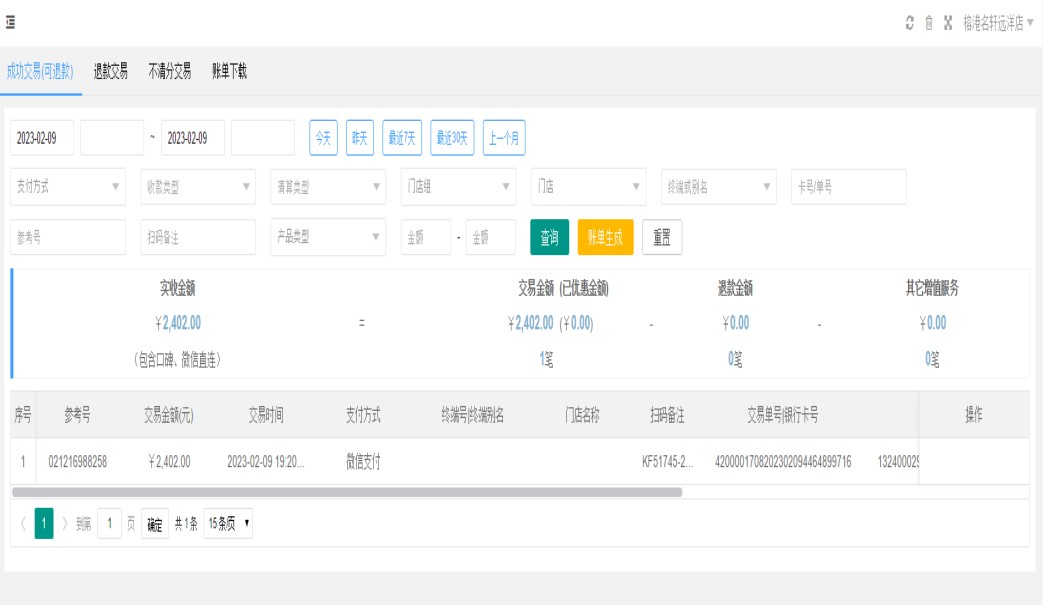This screenshot has width=1043, height=605.
Task: Click the sidebar collapse menu icon
Action: [x=10, y=22]
